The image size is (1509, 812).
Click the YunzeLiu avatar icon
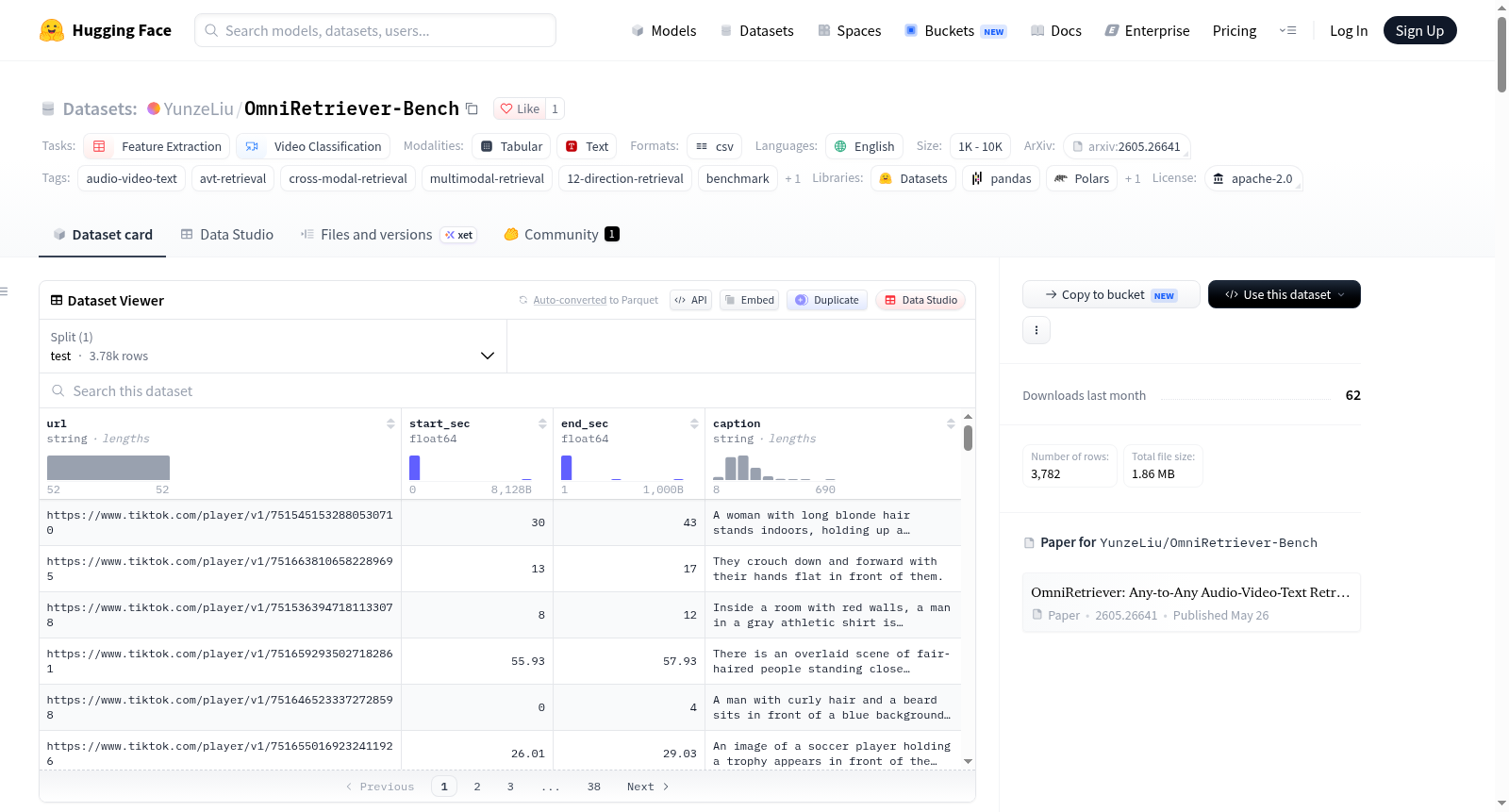click(154, 108)
